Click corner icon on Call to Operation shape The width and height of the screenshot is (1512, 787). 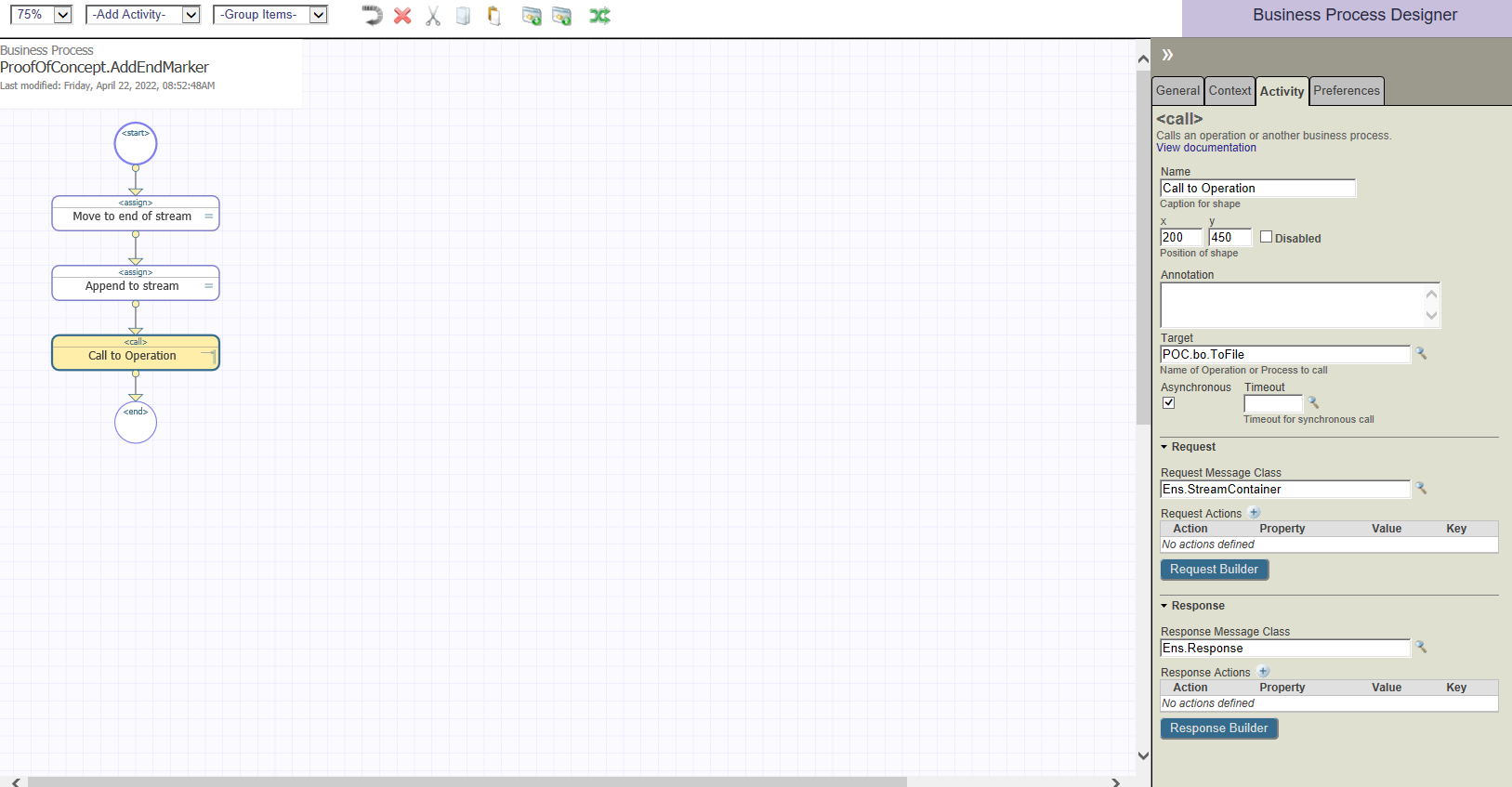point(209,356)
